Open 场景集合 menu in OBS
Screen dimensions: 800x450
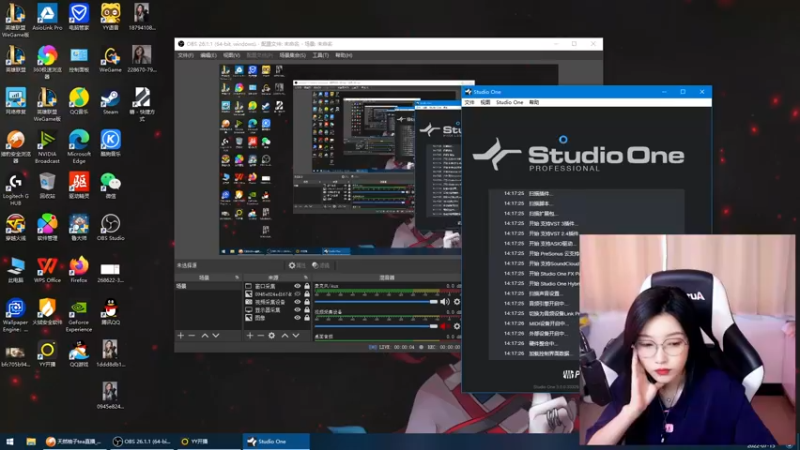(292, 55)
